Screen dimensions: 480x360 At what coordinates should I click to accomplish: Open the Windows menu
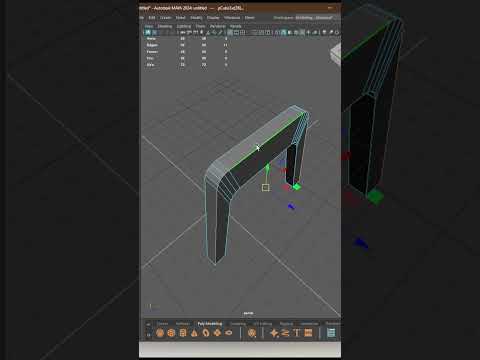point(232,18)
